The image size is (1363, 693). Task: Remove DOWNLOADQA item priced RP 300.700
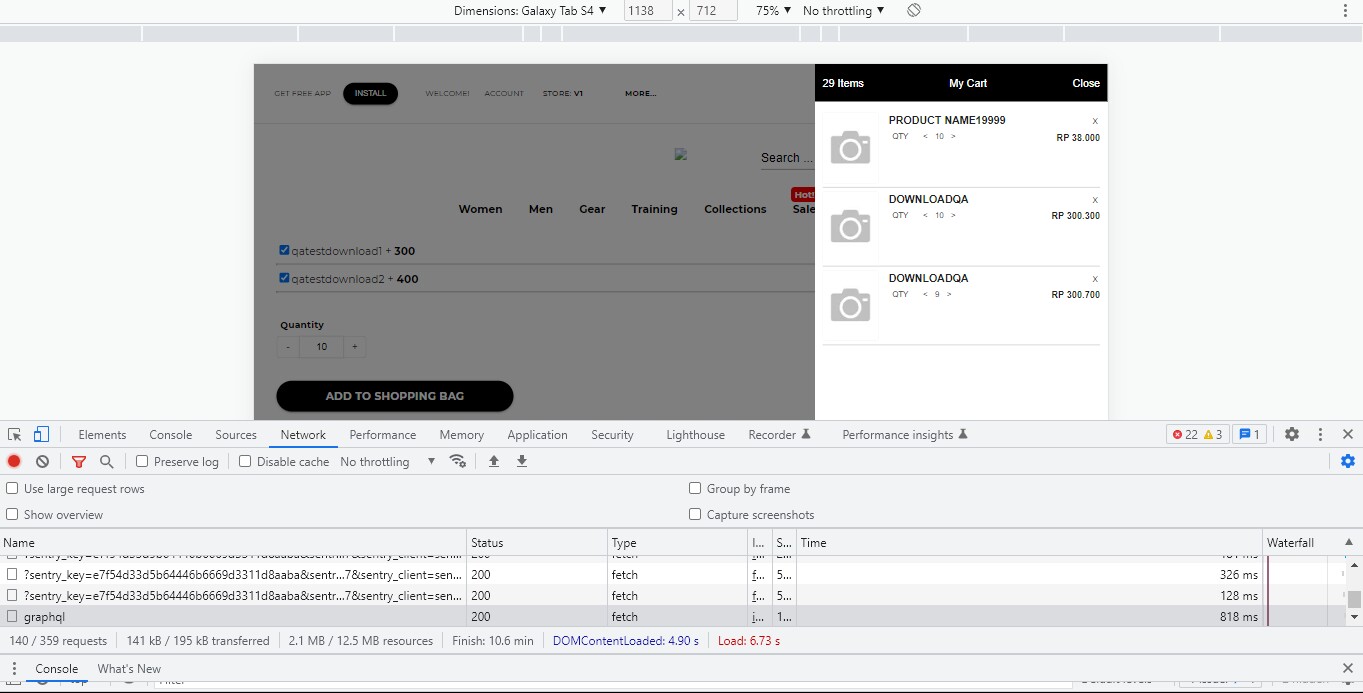1095,278
